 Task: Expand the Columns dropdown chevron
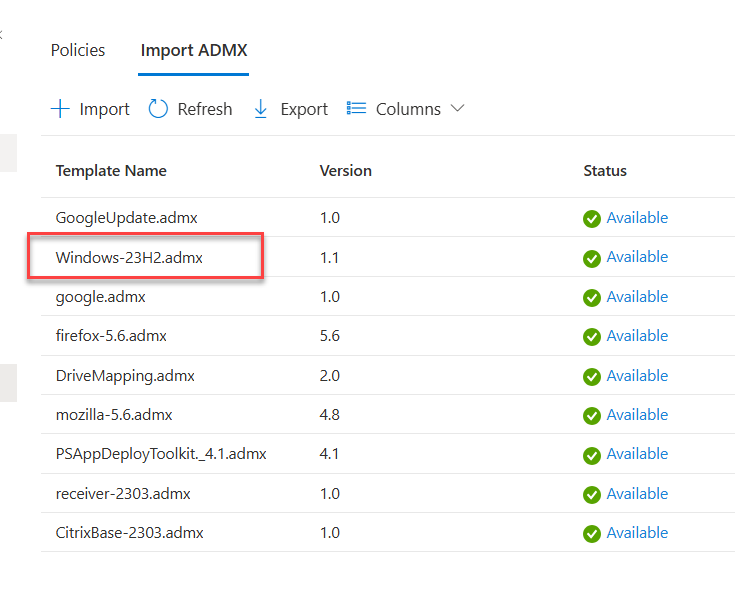point(458,108)
